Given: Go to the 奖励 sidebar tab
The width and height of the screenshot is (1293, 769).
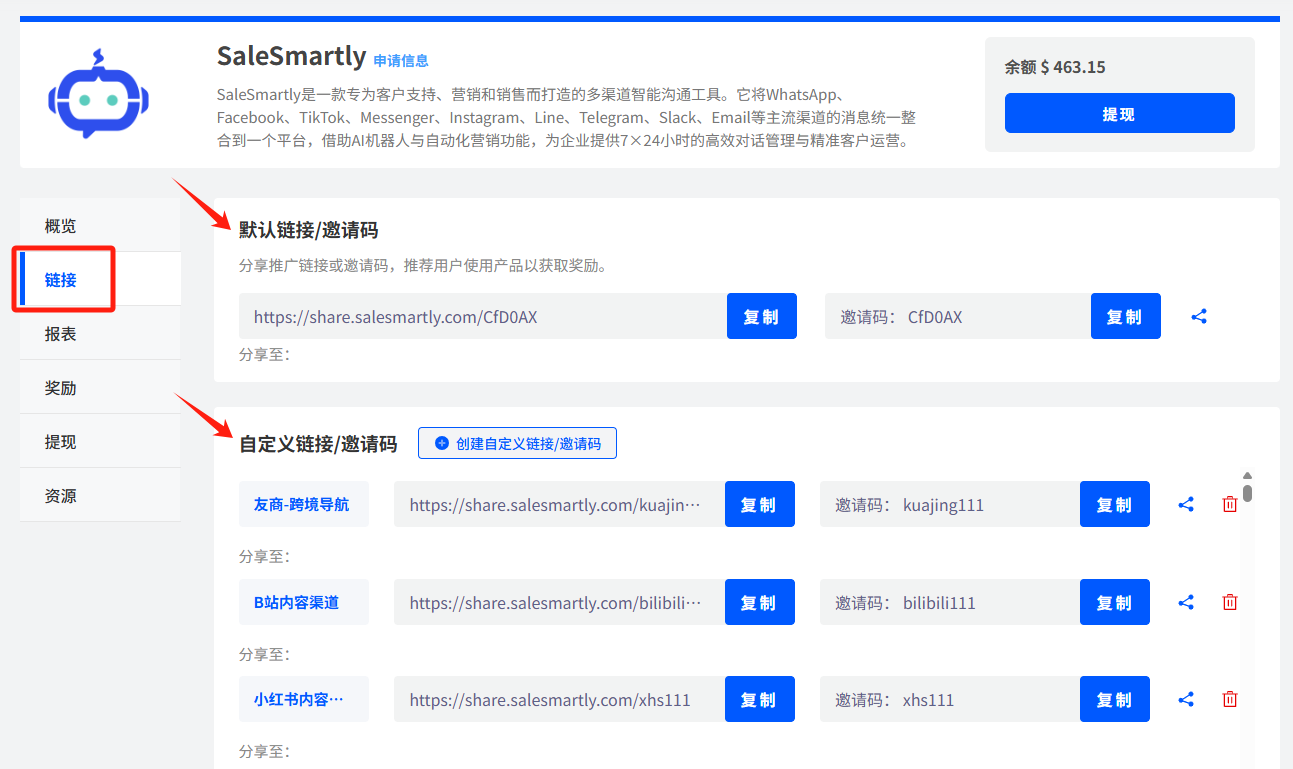Looking at the screenshot, I should pyautogui.click(x=100, y=387).
